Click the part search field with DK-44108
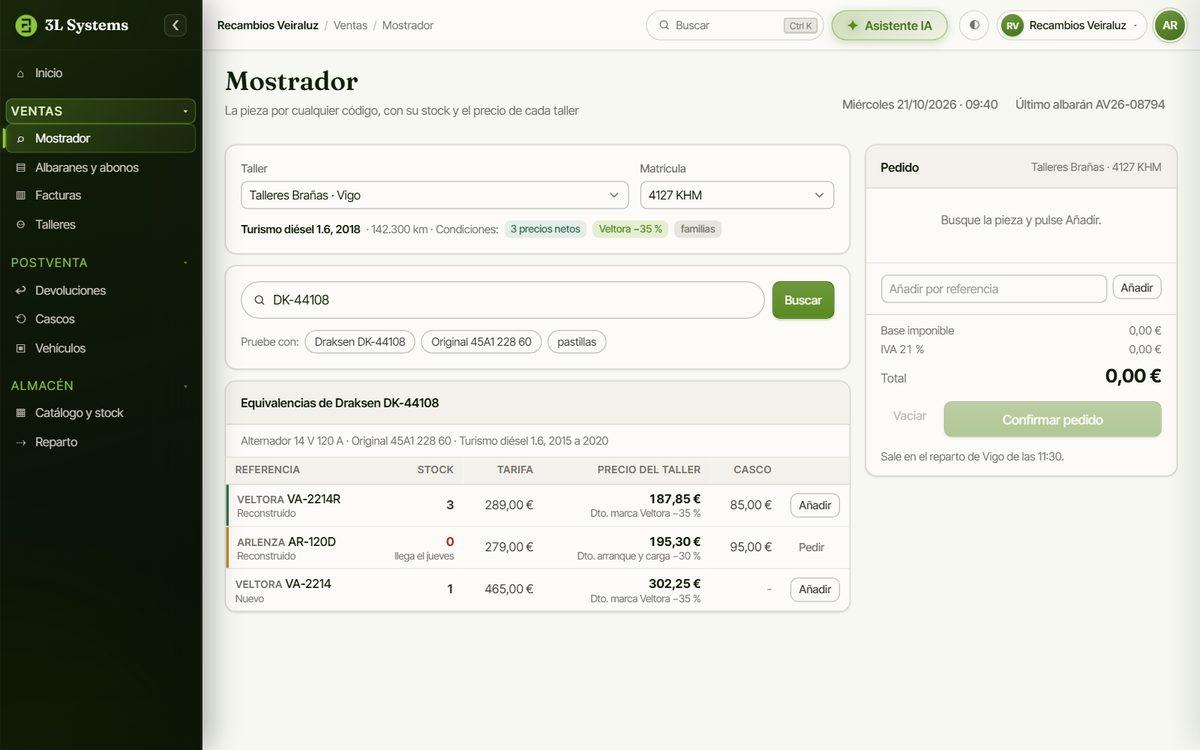This screenshot has width=1200, height=750. [503, 300]
